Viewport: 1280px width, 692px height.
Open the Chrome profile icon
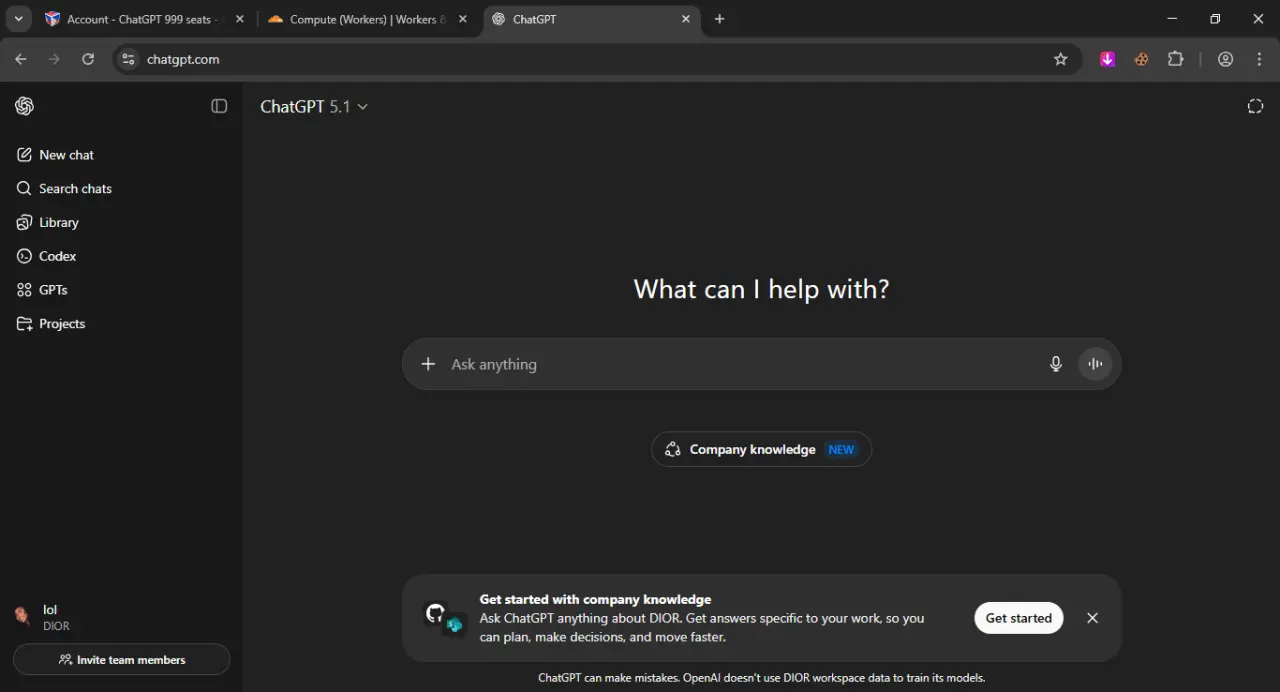pos(1225,59)
